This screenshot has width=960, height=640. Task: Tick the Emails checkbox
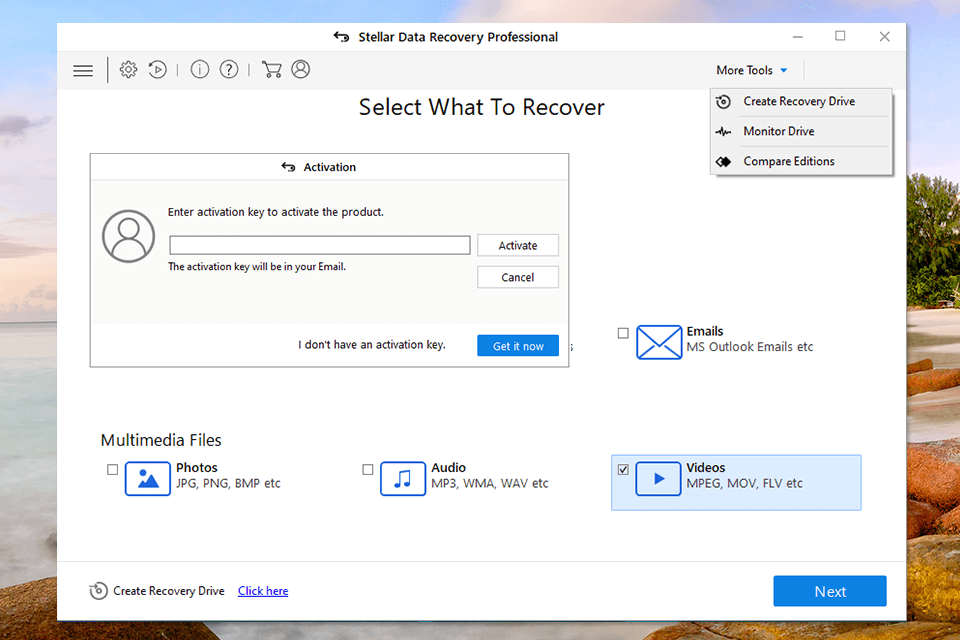(623, 333)
